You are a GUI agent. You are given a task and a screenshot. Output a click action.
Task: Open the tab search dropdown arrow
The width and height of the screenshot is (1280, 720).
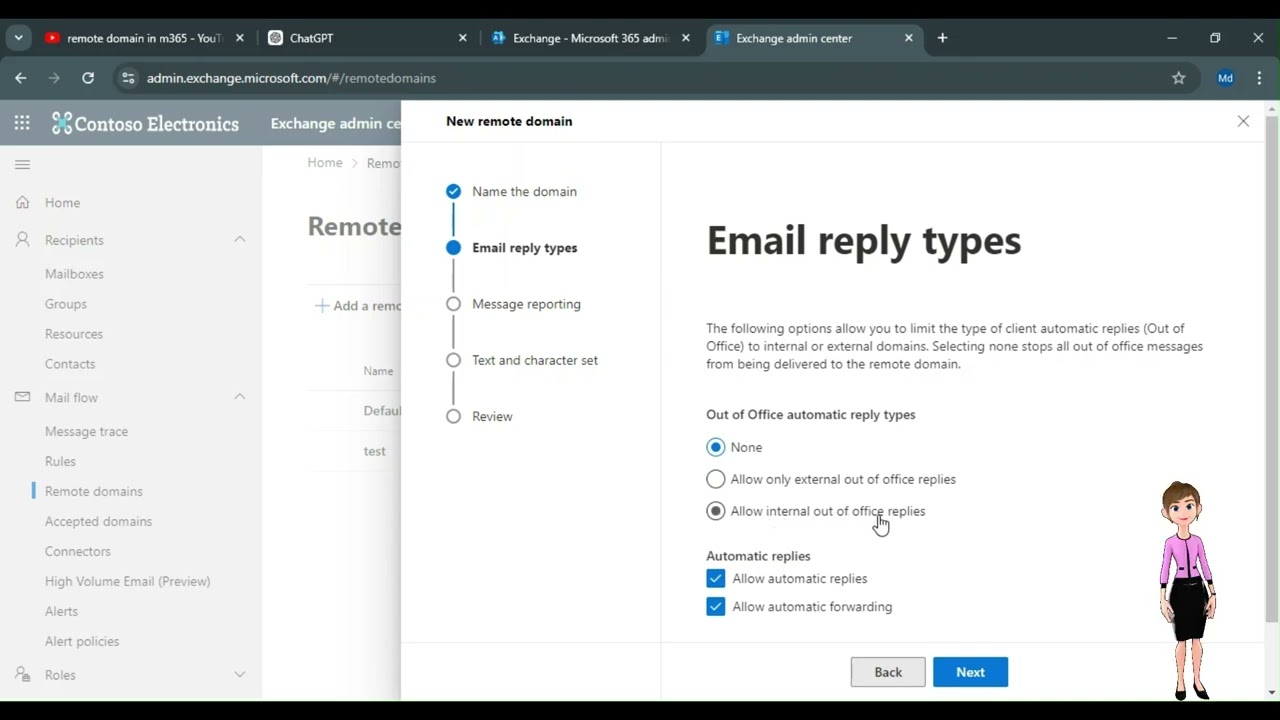point(18,38)
